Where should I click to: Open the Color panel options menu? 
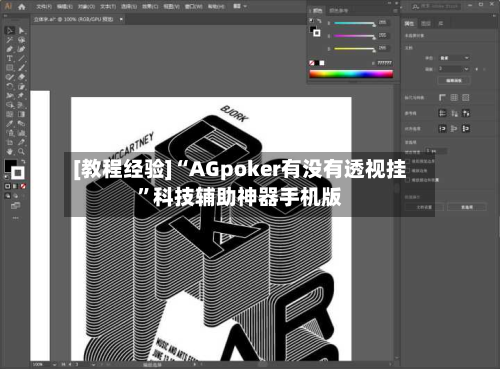pyautogui.click(x=395, y=11)
